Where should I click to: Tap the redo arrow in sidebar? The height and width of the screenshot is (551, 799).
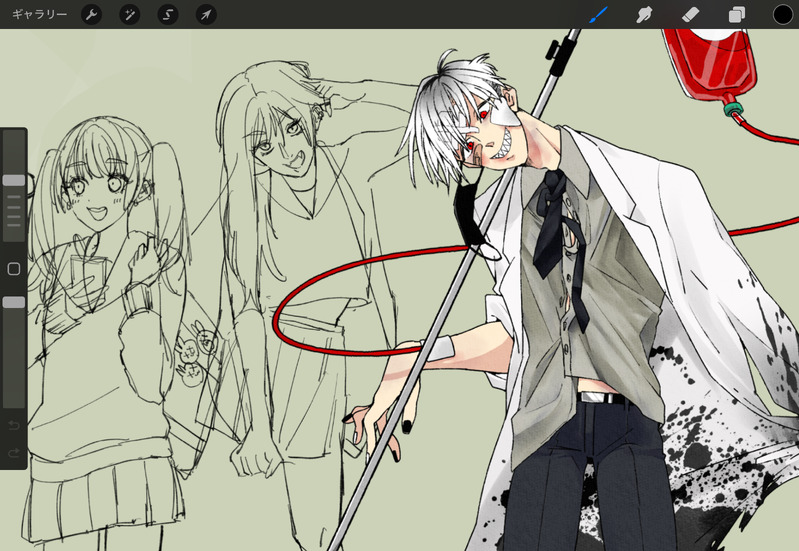point(14,452)
